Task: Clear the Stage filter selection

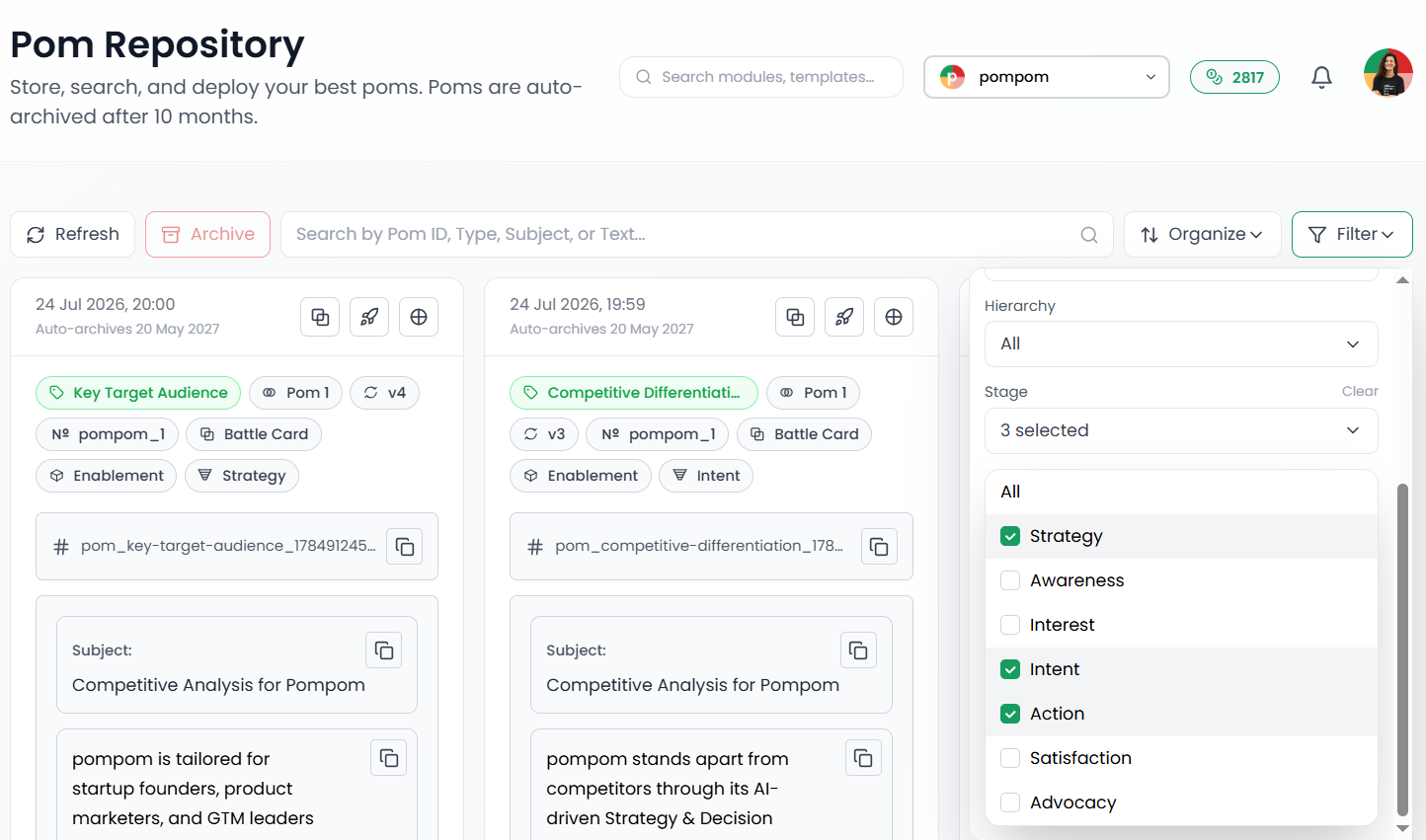Action: pyautogui.click(x=1360, y=392)
